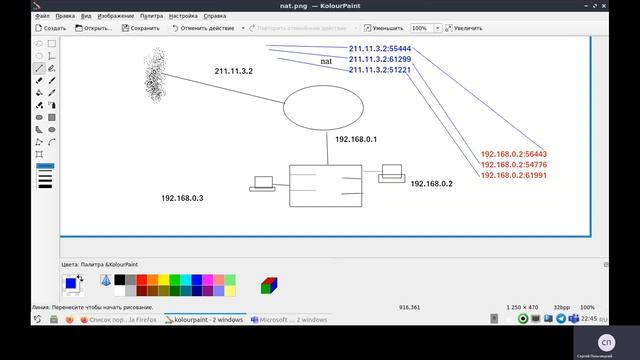Swap foreground and background colors
This screenshot has width=640, height=360.
[80, 278]
